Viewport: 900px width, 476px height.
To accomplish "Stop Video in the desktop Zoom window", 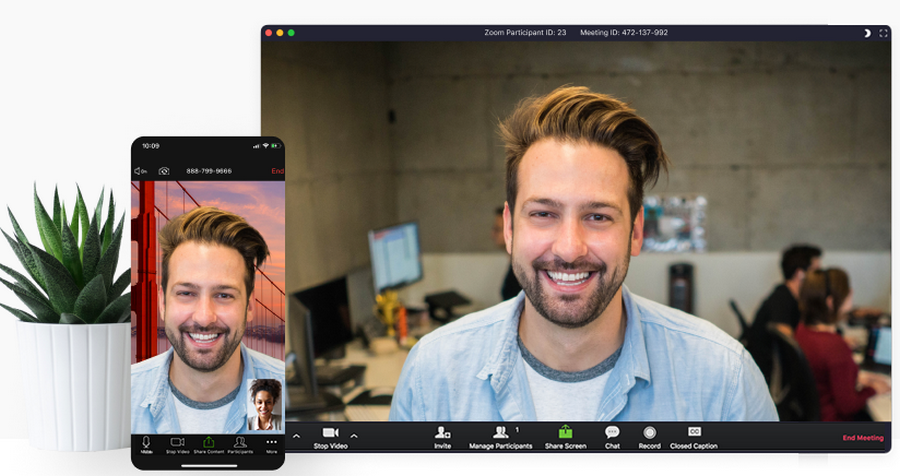I will (331, 438).
